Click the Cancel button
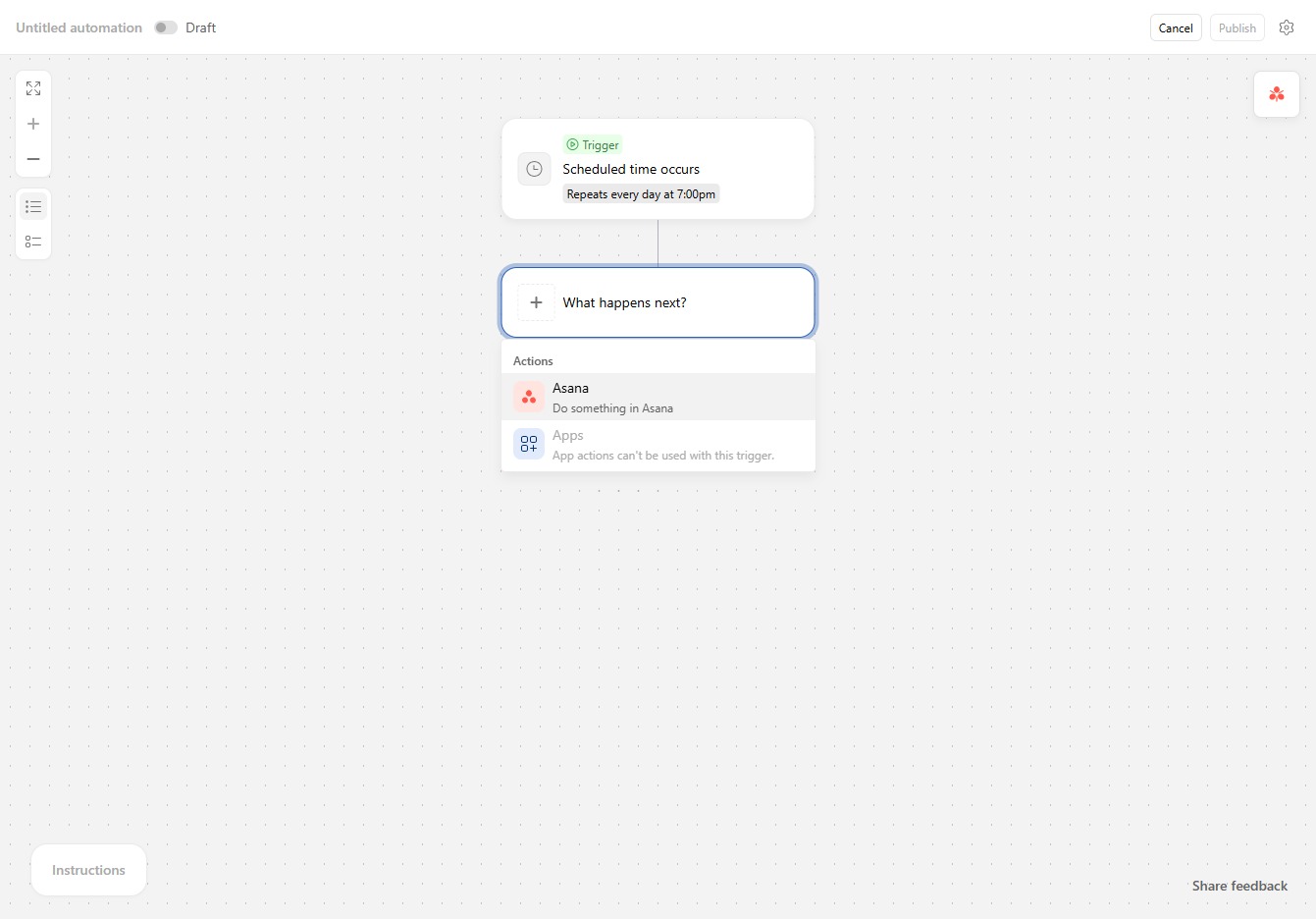This screenshot has width=1316, height=919. click(1176, 27)
